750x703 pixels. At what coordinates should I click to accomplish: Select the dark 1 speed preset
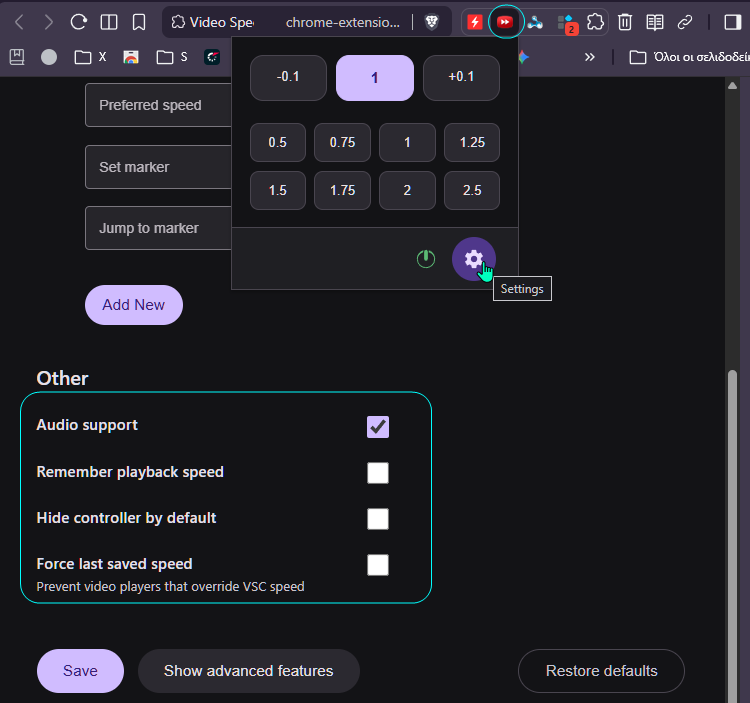pos(407,143)
